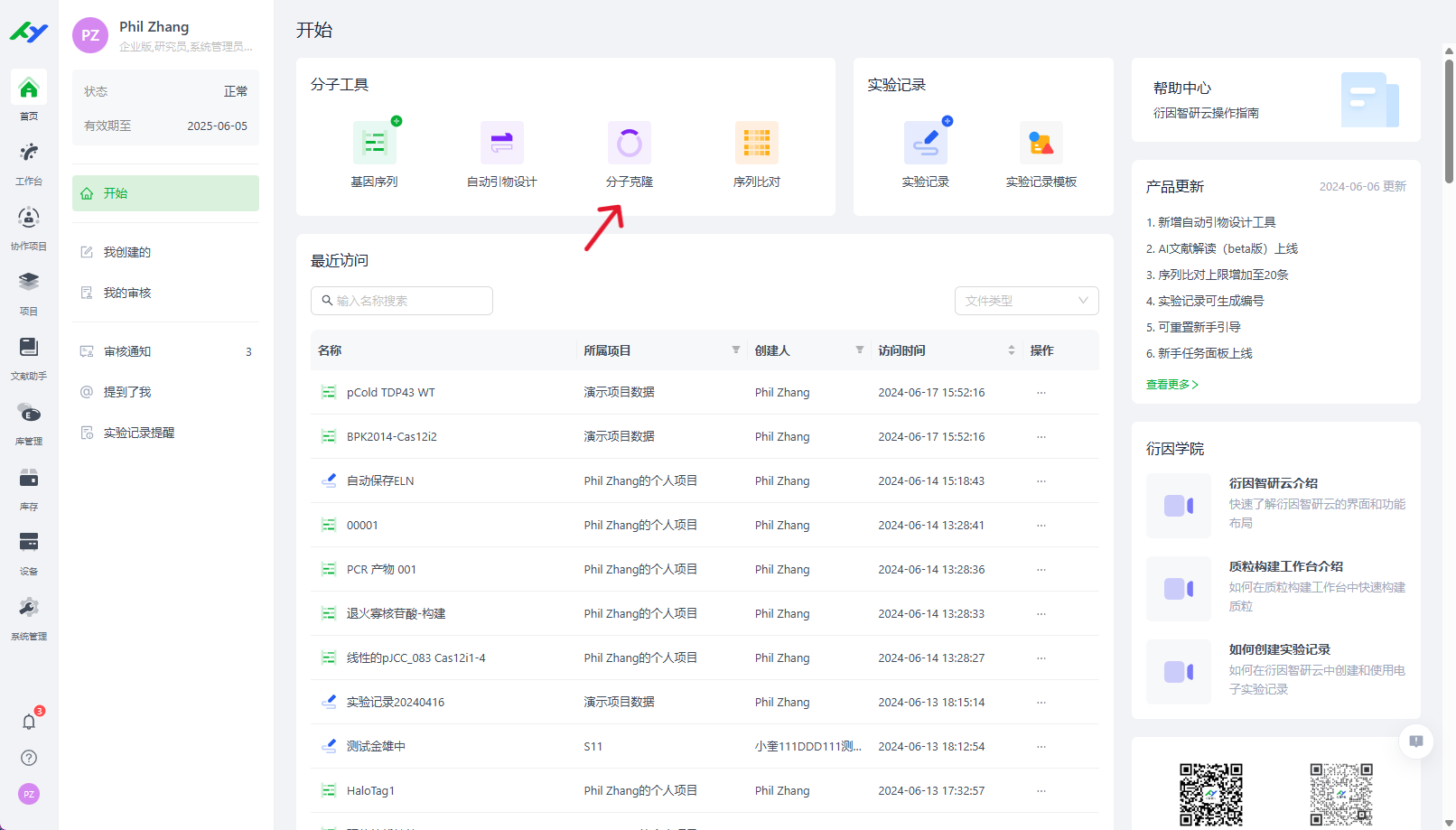1456x830 pixels.
Task: Open the 序列比对 sequence alignment tool
Action: [756, 144]
